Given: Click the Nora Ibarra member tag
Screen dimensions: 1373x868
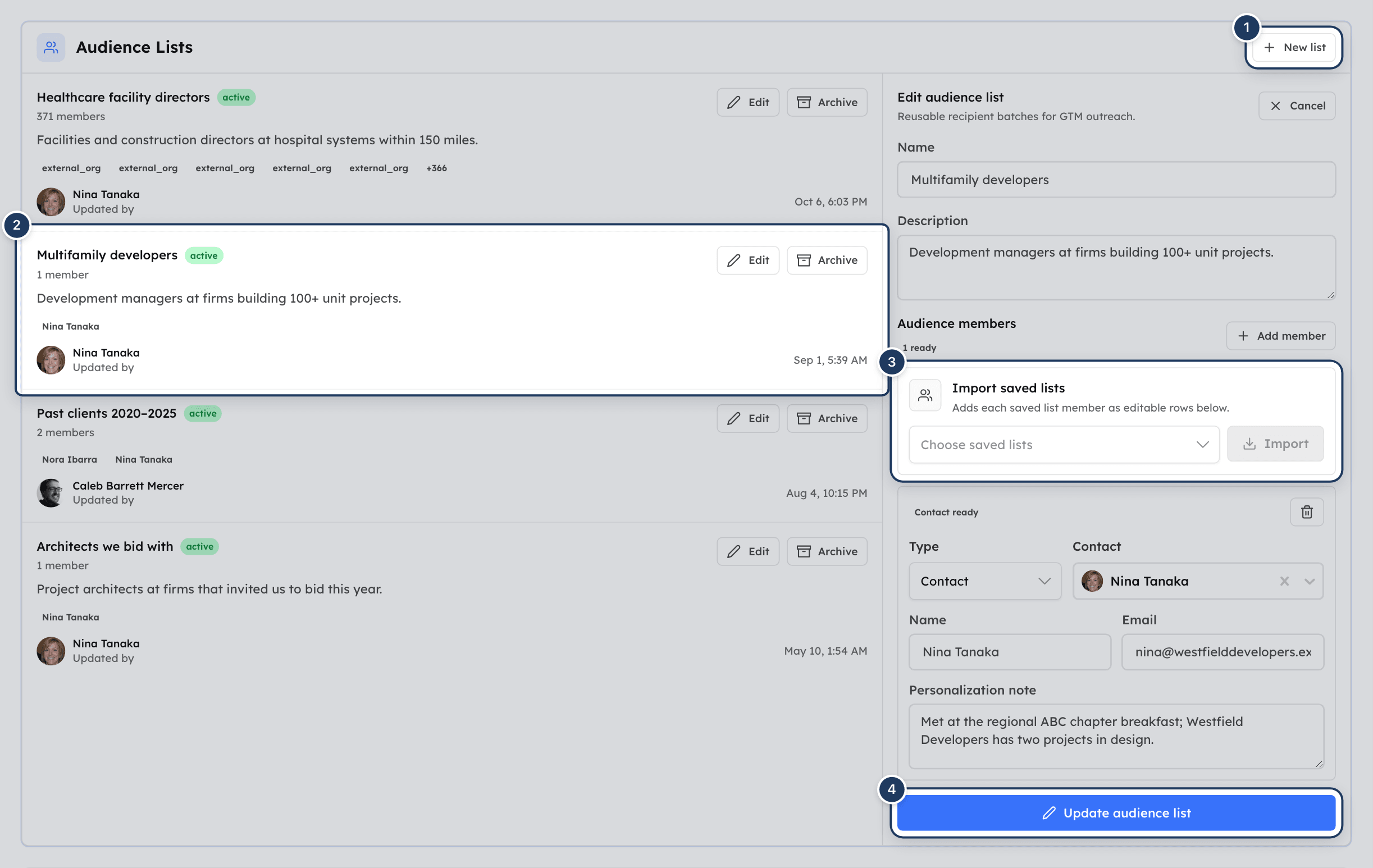Looking at the screenshot, I should click(70, 459).
